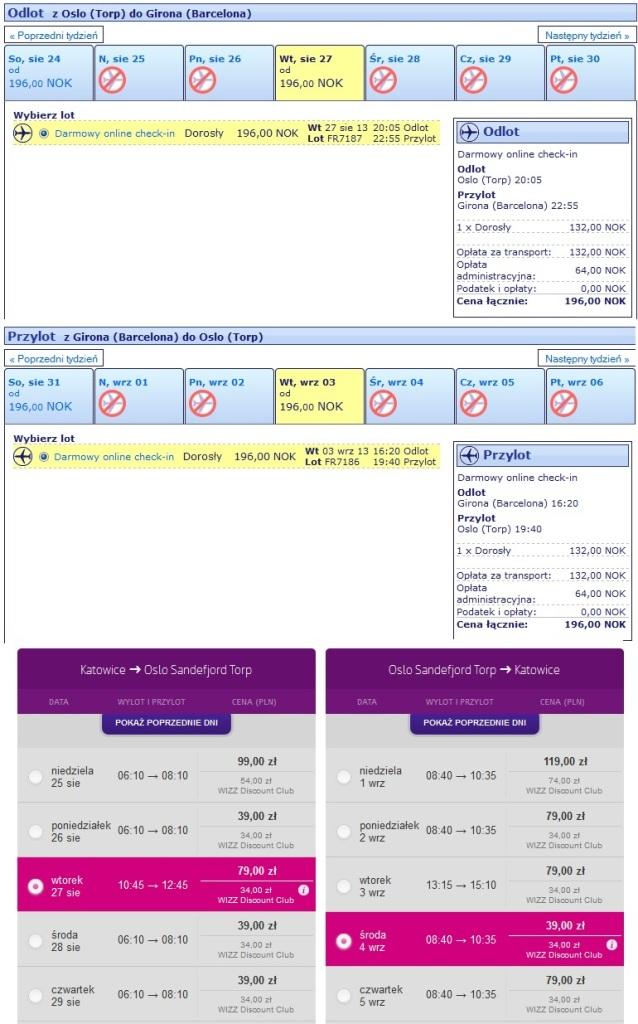Click 39,00 zł price on poniedziałek 26 sie
This screenshot has width=638, height=1024.
pyautogui.click(x=257, y=816)
